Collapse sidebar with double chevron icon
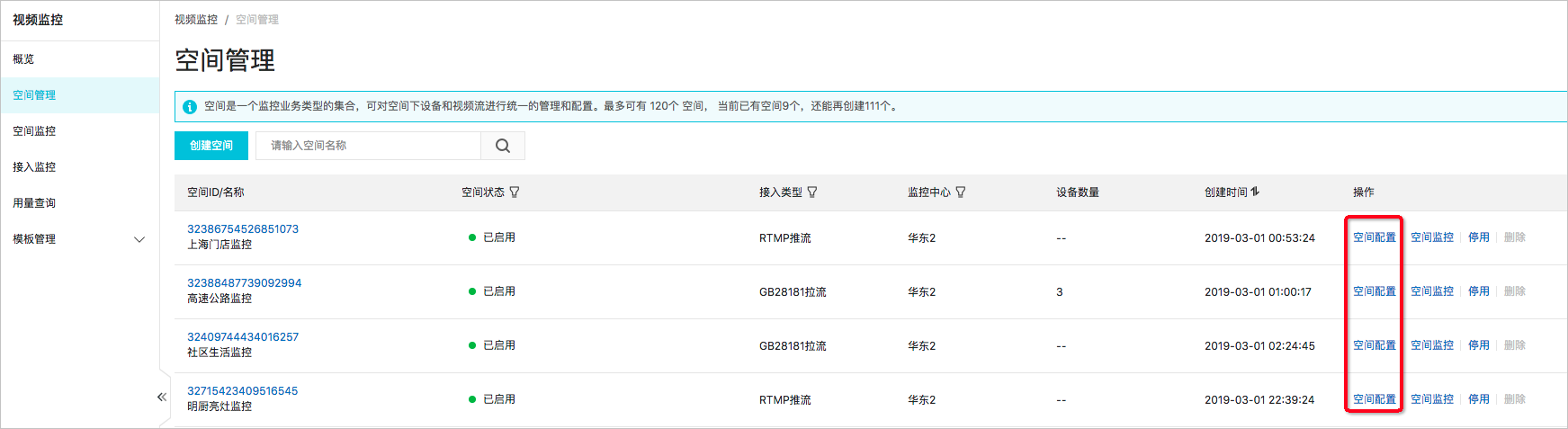The image size is (1568, 429). click(x=162, y=397)
